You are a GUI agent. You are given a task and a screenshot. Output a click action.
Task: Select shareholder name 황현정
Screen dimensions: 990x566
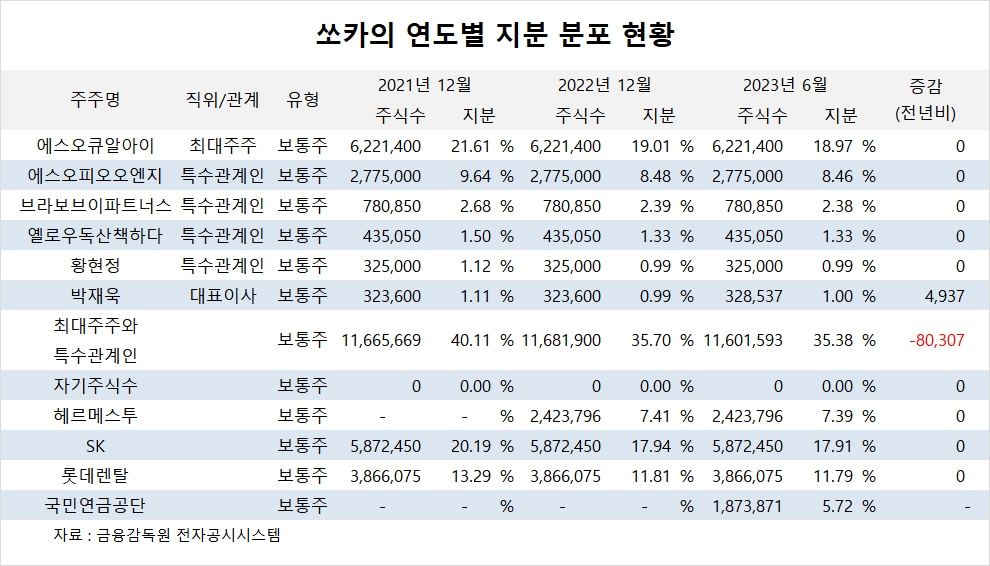point(95,266)
